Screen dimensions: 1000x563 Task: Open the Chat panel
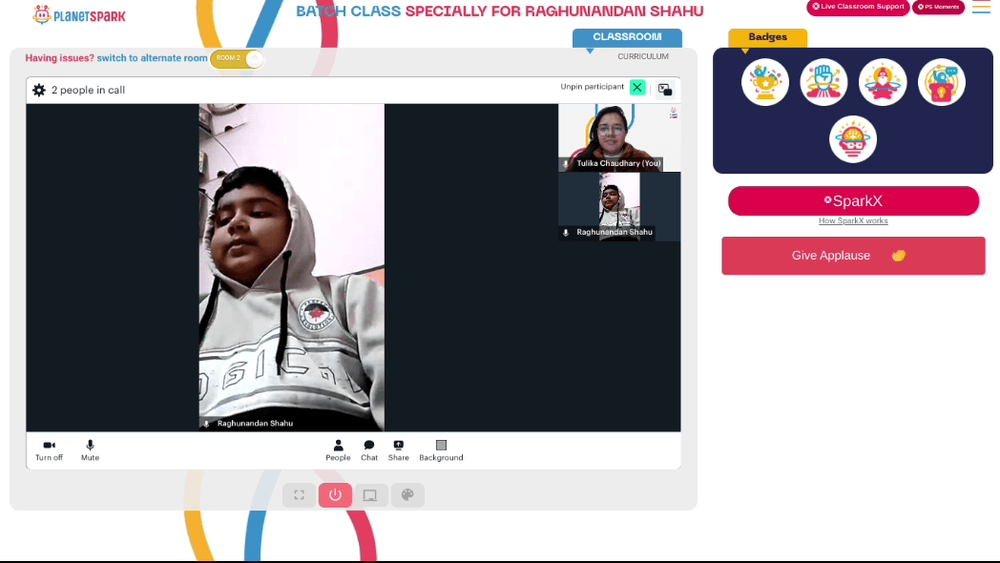coord(369,450)
